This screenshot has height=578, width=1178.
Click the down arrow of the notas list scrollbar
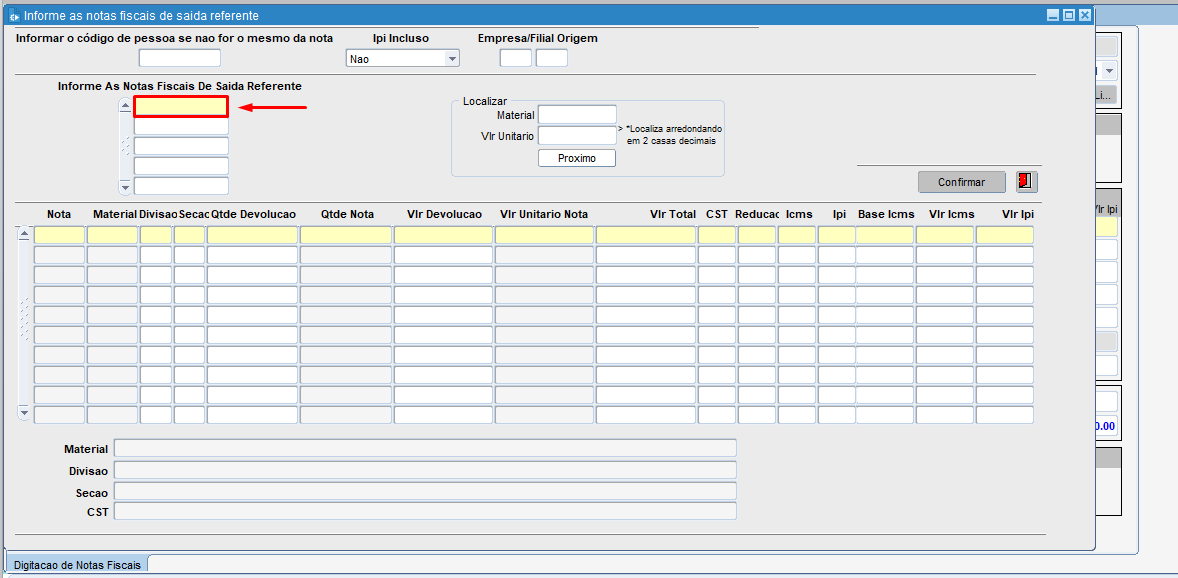tap(125, 188)
